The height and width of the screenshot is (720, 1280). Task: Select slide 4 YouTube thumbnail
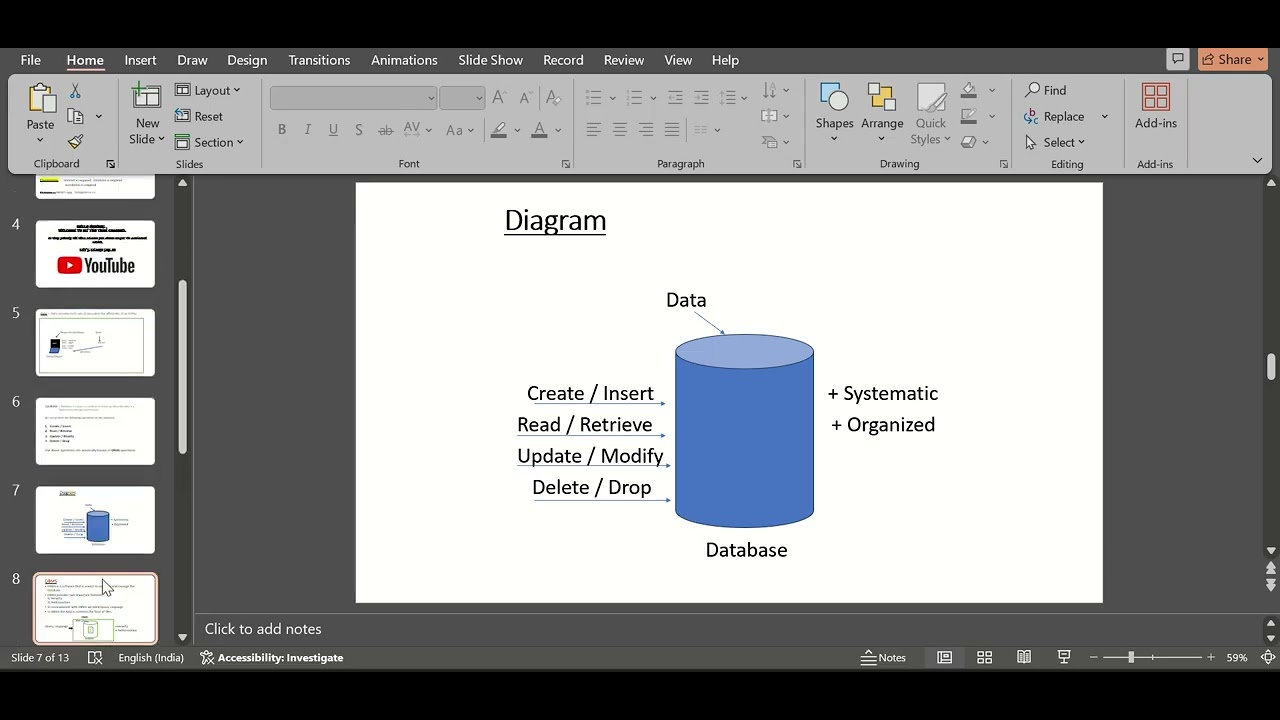(95, 254)
